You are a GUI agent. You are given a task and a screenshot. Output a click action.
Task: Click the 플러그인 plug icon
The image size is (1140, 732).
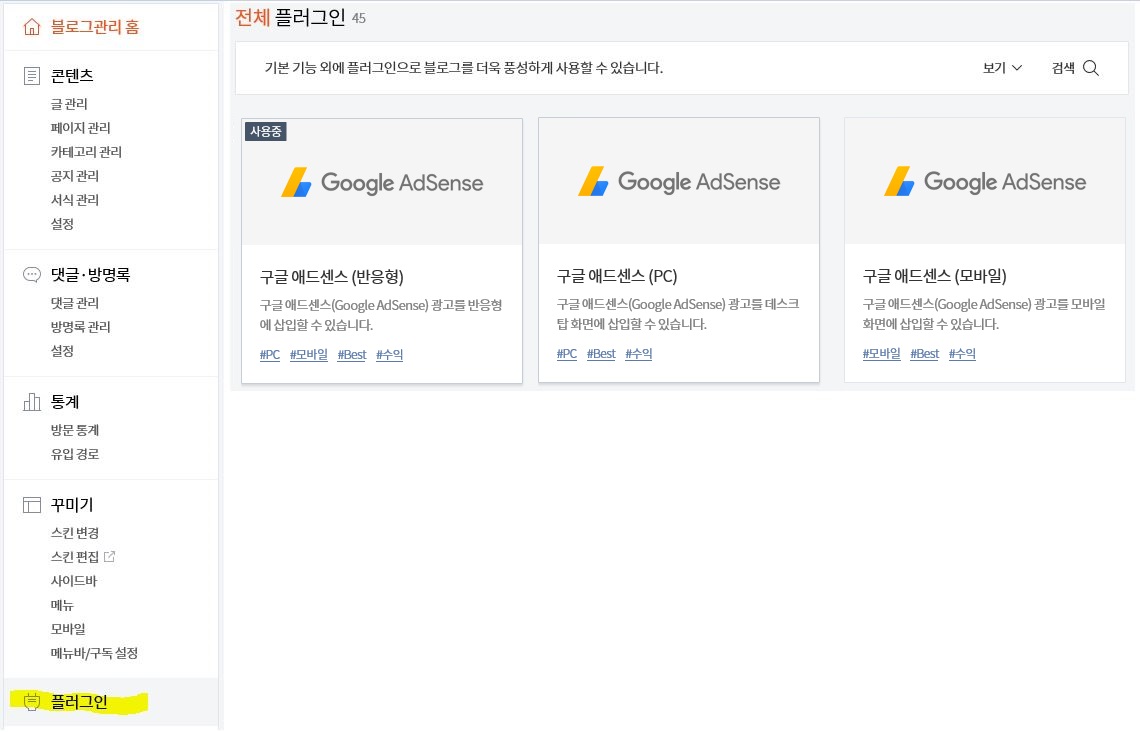(32, 701)
